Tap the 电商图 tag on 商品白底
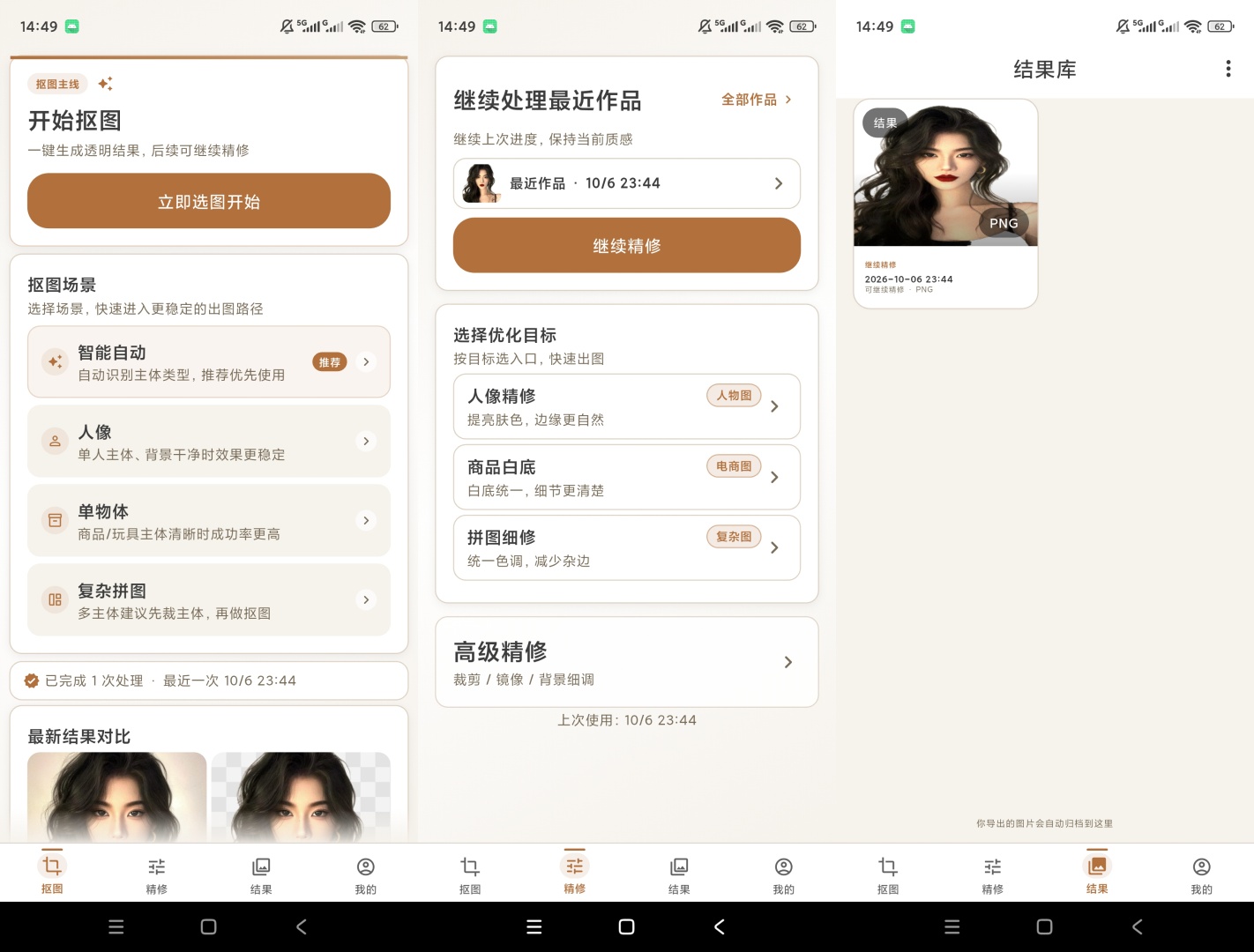Screen dimensions: 1254x952 [x=734, y=466]
